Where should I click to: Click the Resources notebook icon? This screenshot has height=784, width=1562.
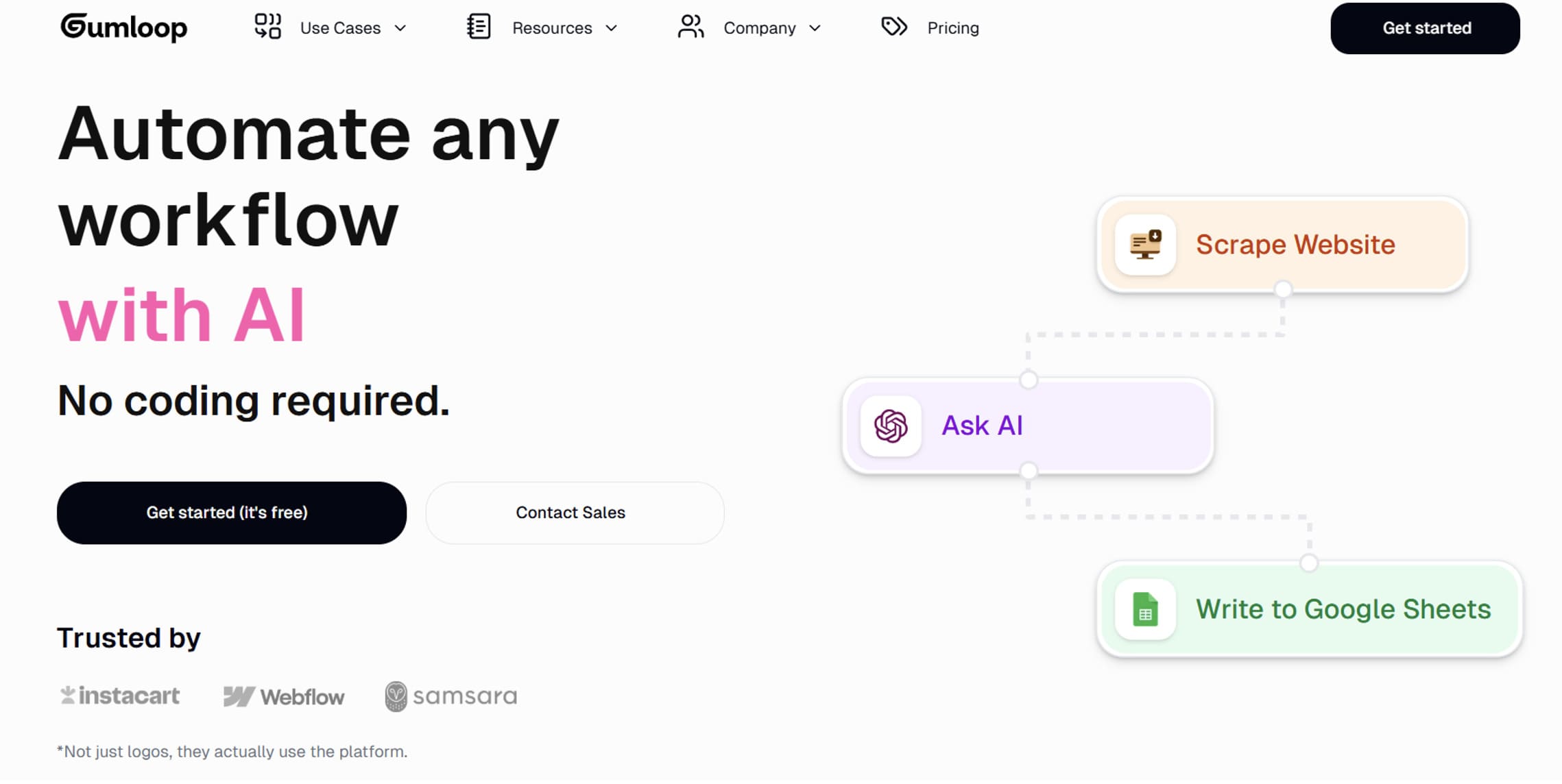pos(479,27)
